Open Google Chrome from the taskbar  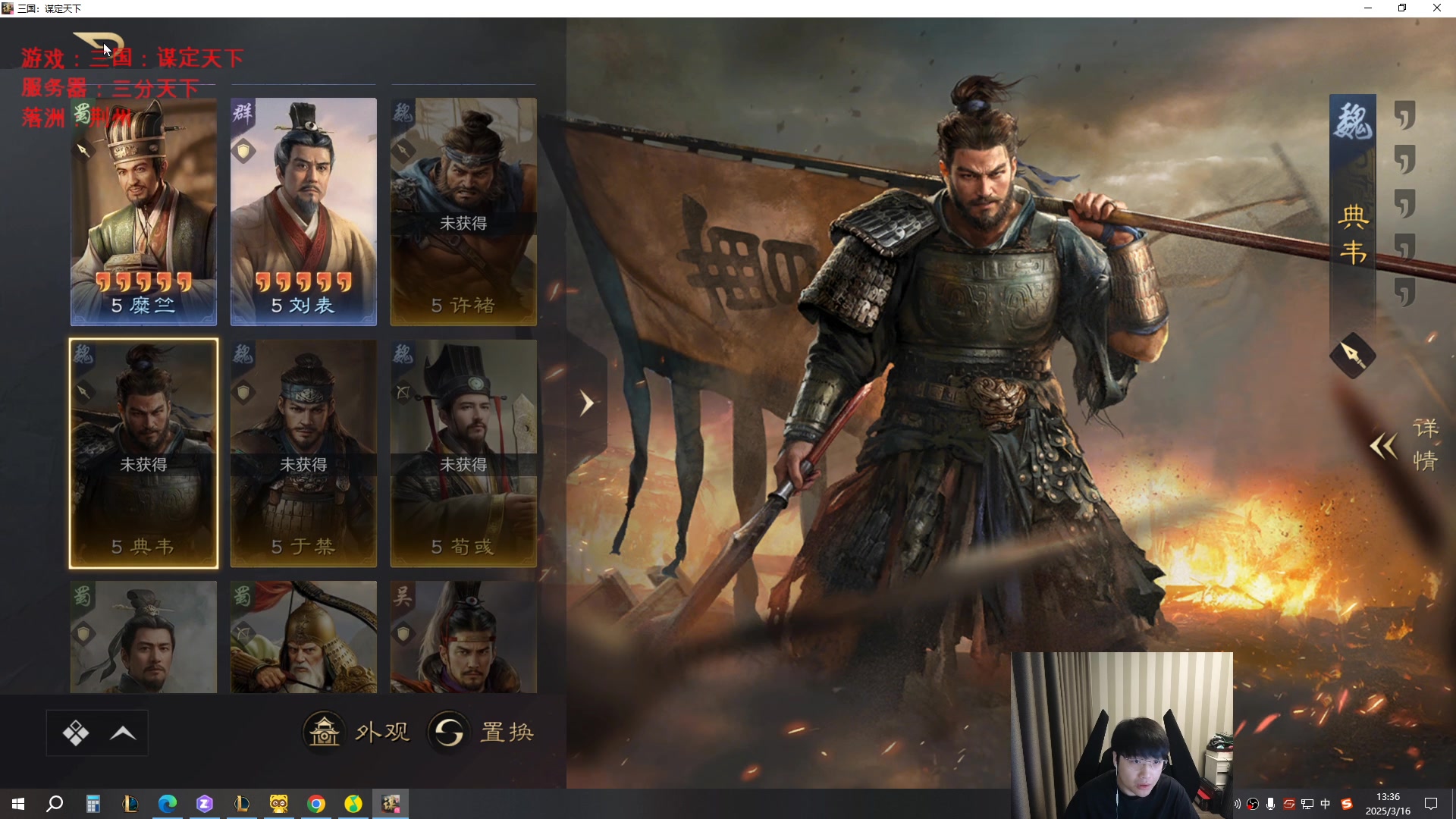point(316,804)
